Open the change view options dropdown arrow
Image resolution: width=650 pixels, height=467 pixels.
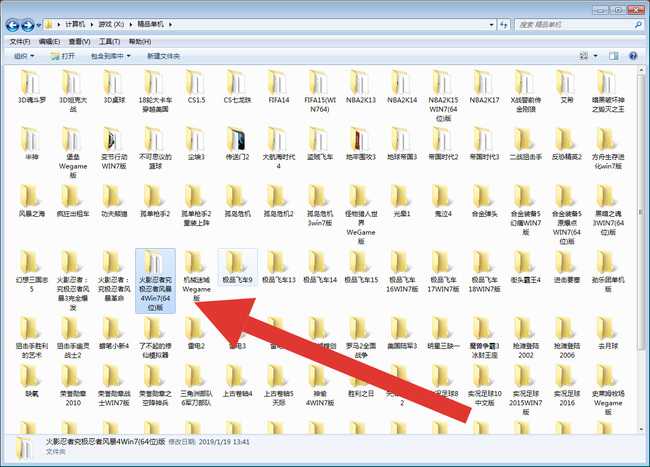pyautogui.click(x=597, y=56)
